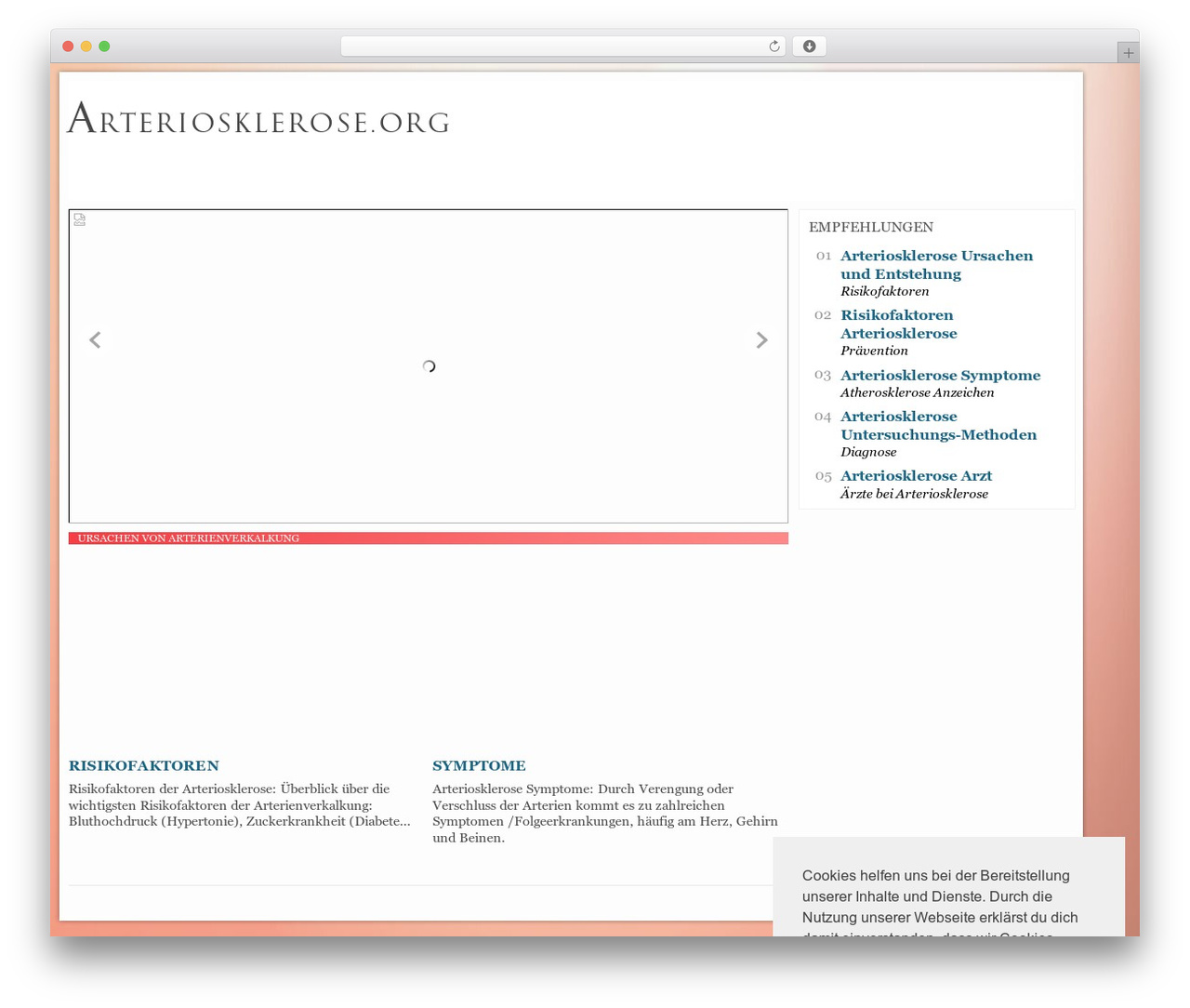This screenshot has height=1008, width=1190.
Task: Open a new tab with plus button
Action: tap(1128, 53)
